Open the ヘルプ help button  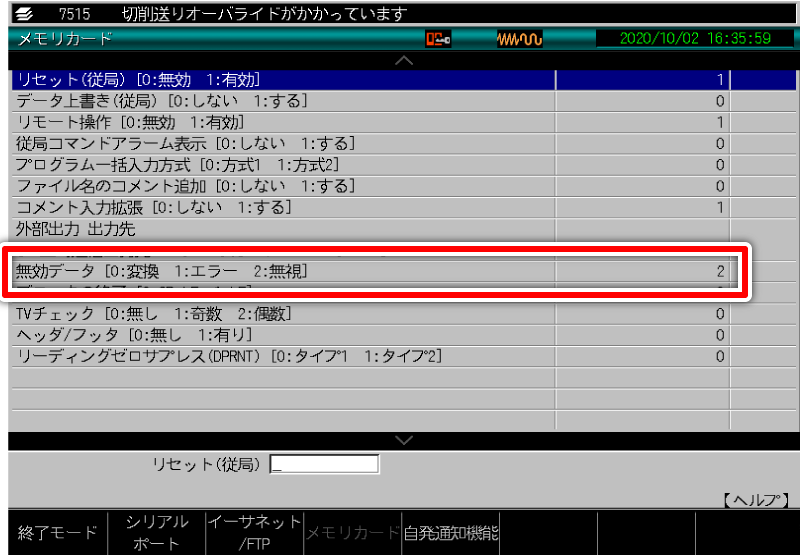coord(755,499)
